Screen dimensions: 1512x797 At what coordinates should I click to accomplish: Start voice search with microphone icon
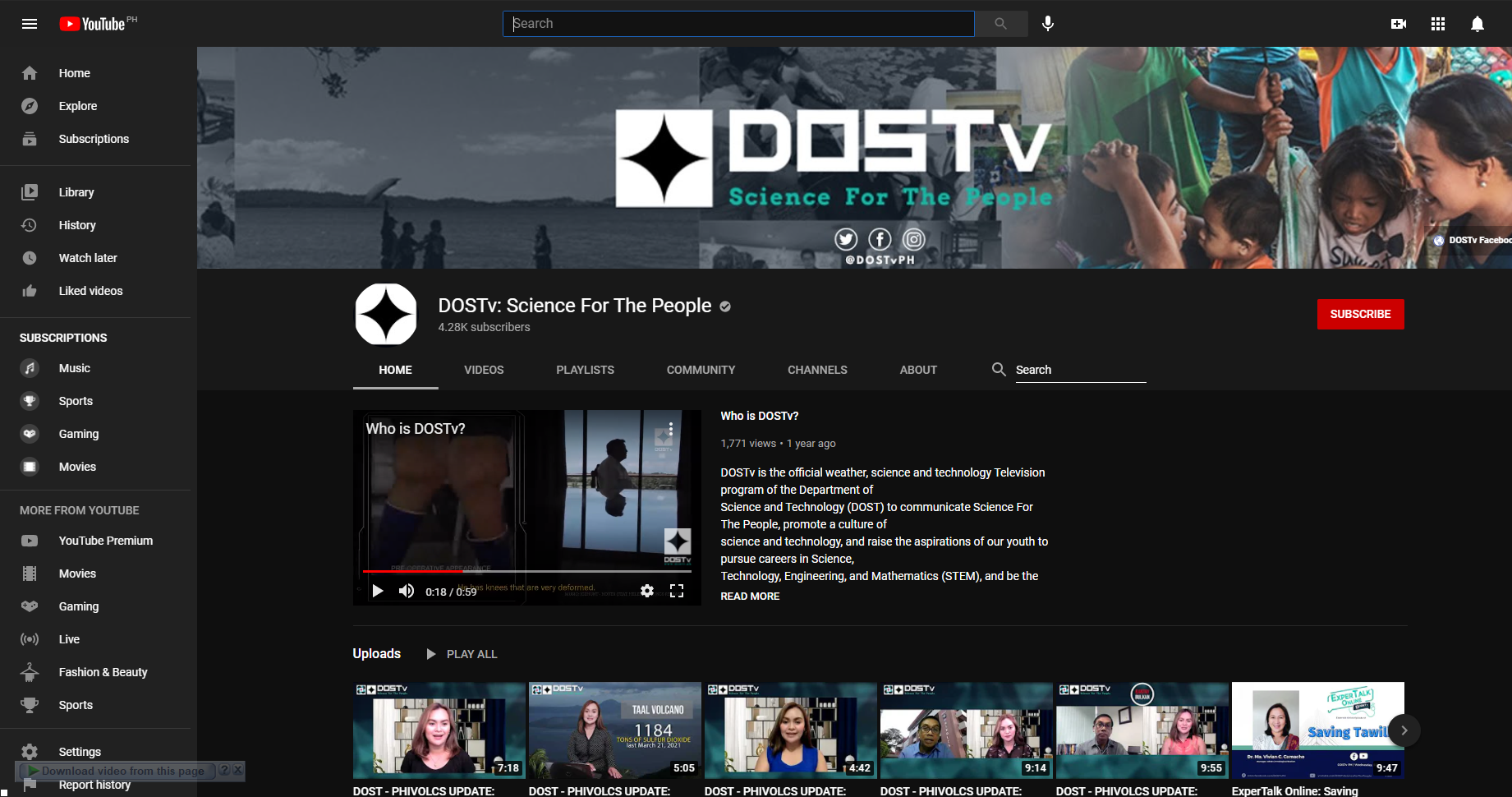1048,24
